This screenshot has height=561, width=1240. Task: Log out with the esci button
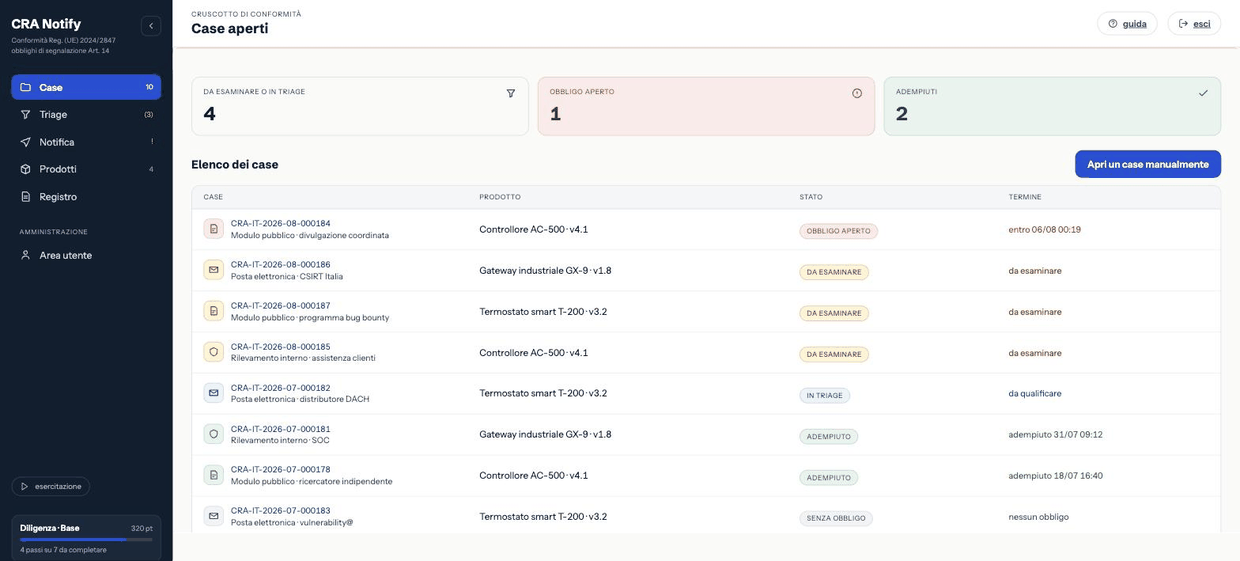click(1194, 24)
